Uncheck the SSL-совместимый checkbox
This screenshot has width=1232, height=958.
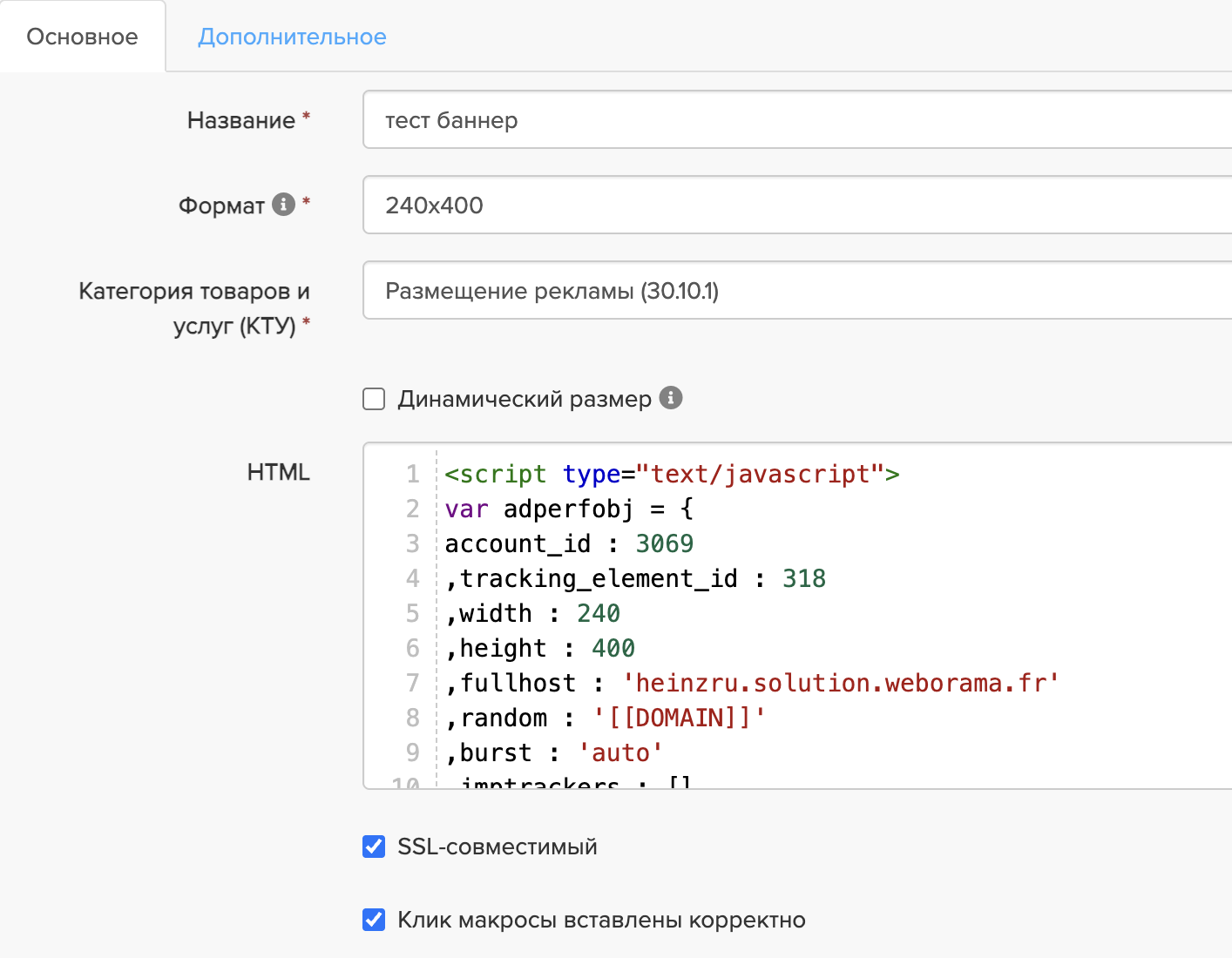tap(374, 847)
